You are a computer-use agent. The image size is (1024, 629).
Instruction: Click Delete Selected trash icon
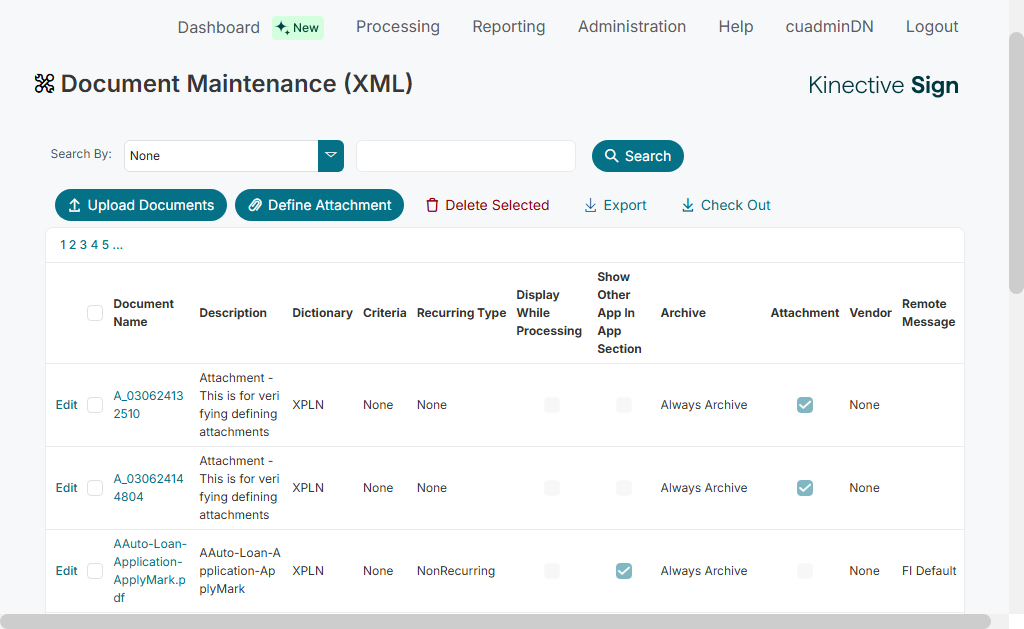(432, 205)
